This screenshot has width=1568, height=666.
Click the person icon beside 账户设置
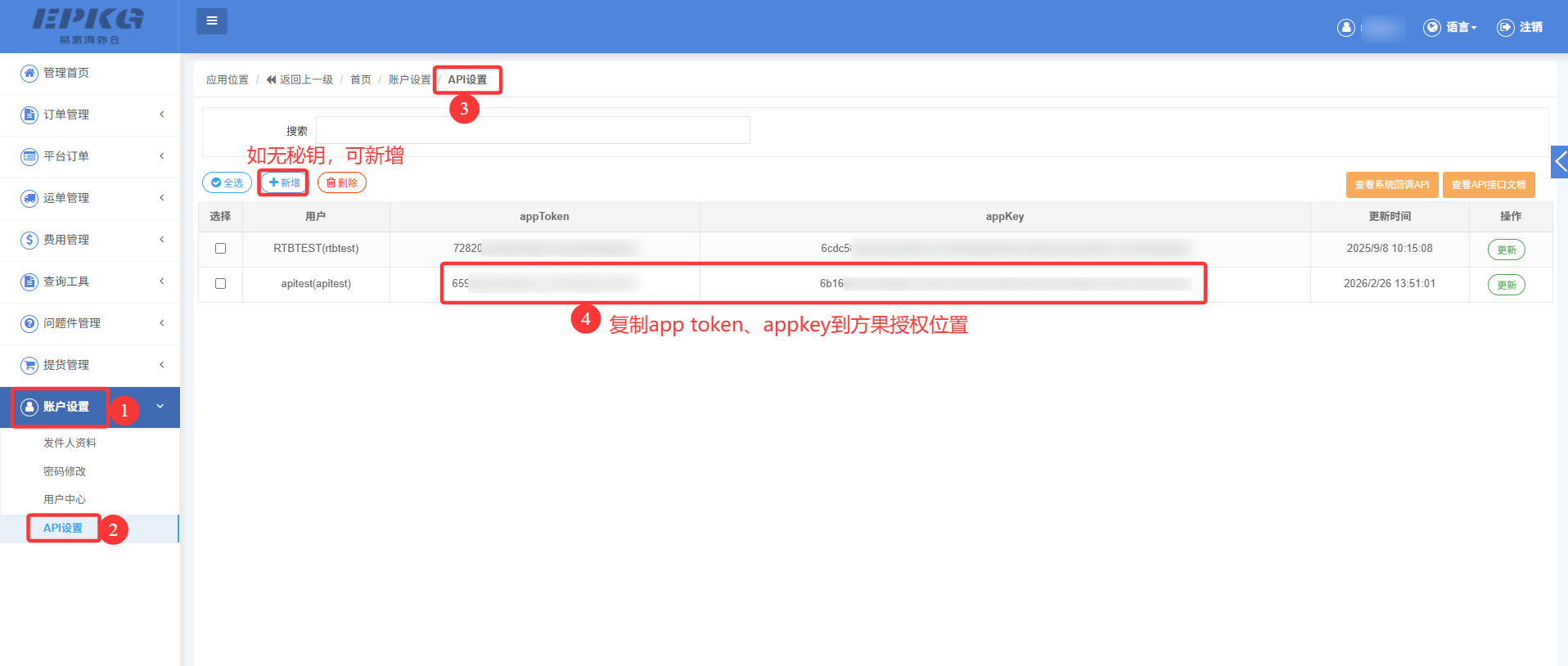pyautogui.click(x=29, y=407)
